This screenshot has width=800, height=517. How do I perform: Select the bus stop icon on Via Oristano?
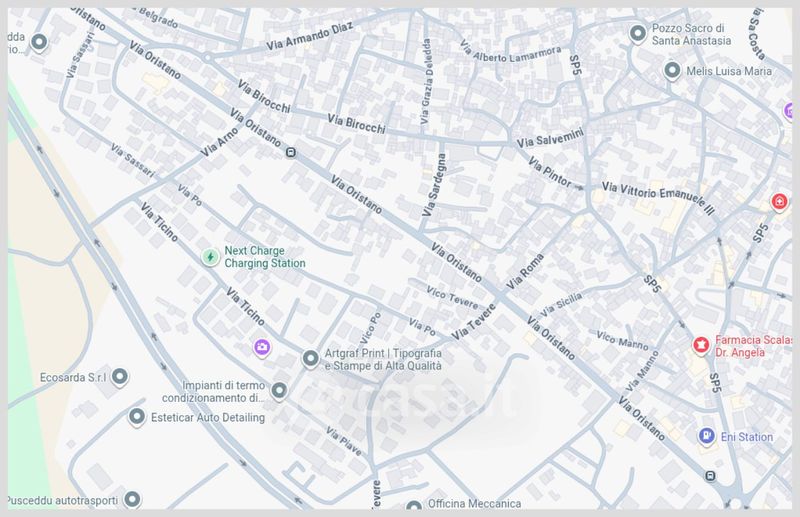(x=291, y=153)
